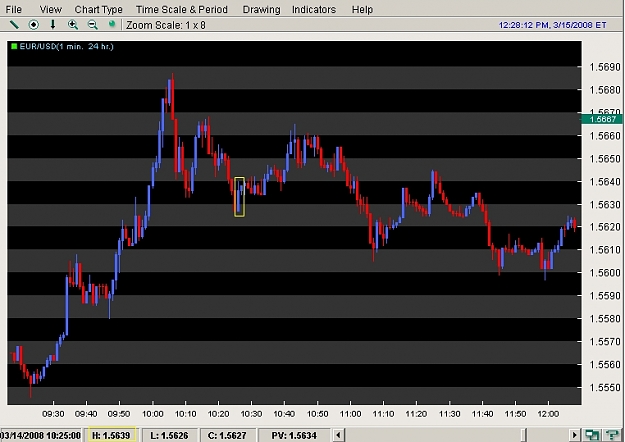The image size is (625, 442).
Task: Click the 03/14/2008 10:25:00 status field
Action: tap(41, 435)
